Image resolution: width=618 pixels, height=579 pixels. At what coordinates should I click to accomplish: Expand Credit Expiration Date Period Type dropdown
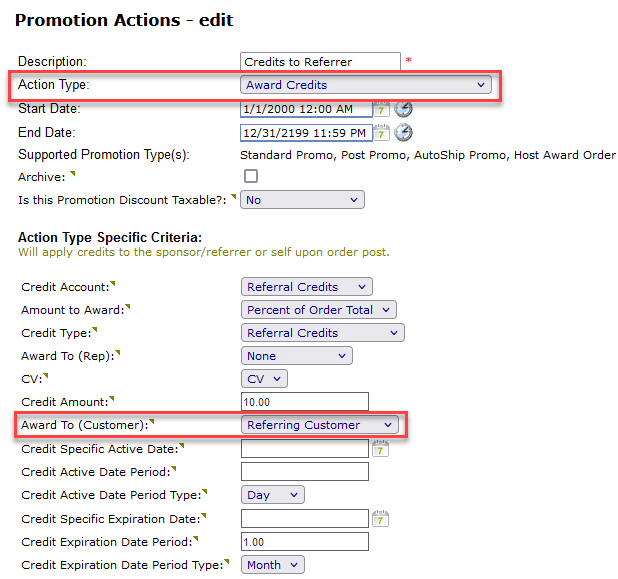tap(272, 565)
